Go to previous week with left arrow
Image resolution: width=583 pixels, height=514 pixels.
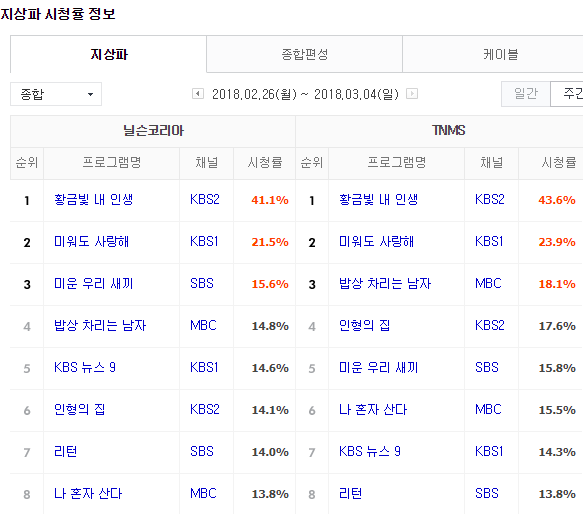point(198,94)
